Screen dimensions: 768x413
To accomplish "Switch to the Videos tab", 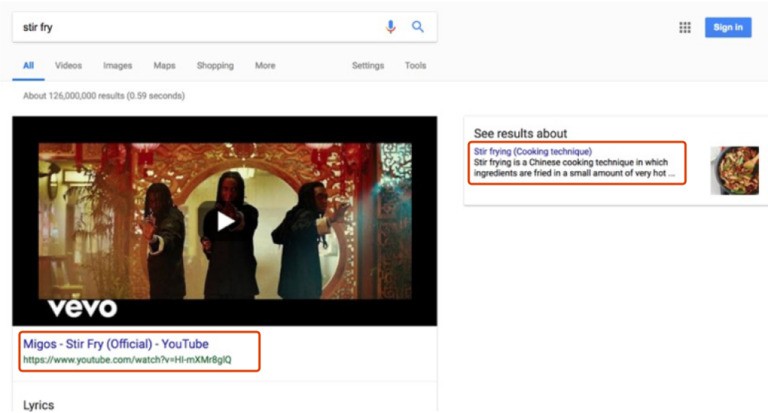I will click(69, 66).
